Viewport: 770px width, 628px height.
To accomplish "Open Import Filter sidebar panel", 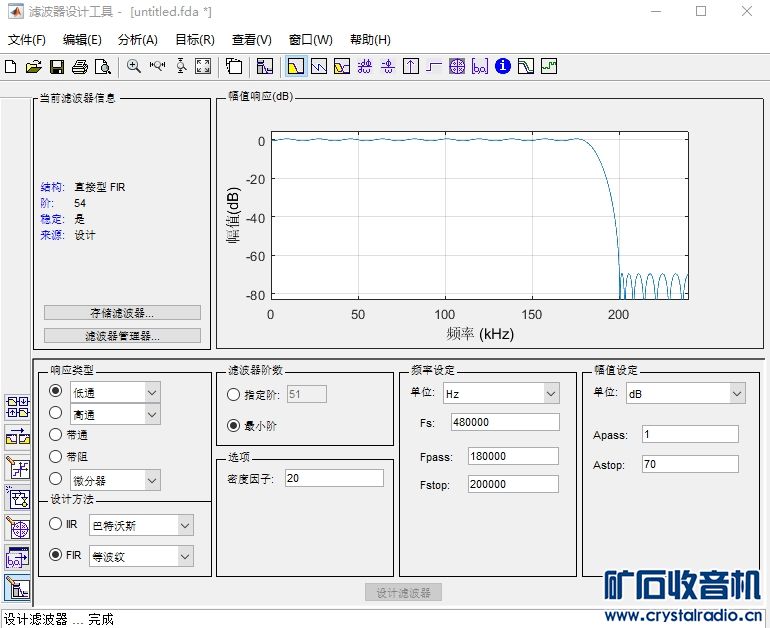I will pyautogui.click(x=18, y=558).
